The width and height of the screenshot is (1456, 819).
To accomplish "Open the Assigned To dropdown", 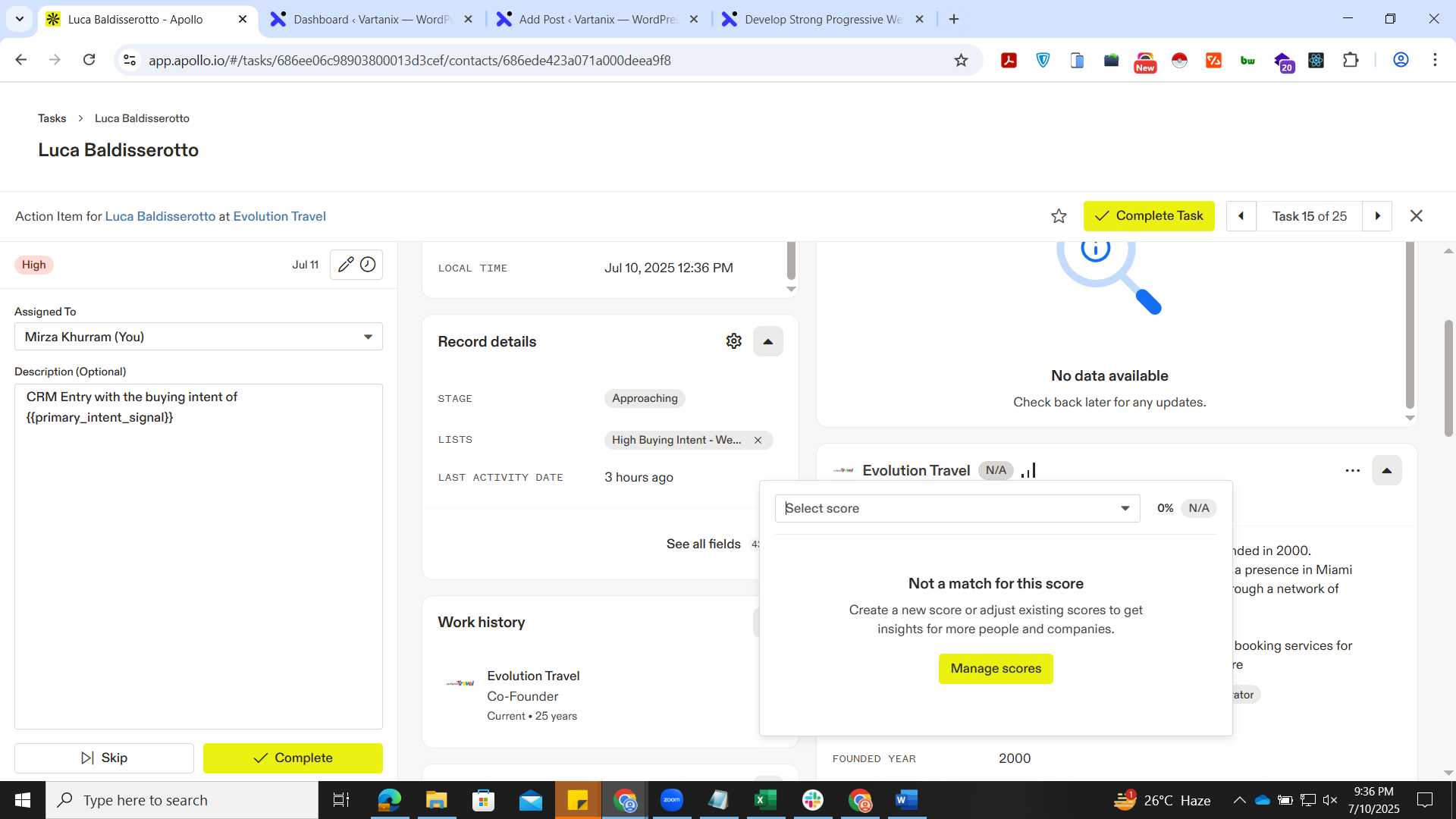I will (199, 337).
